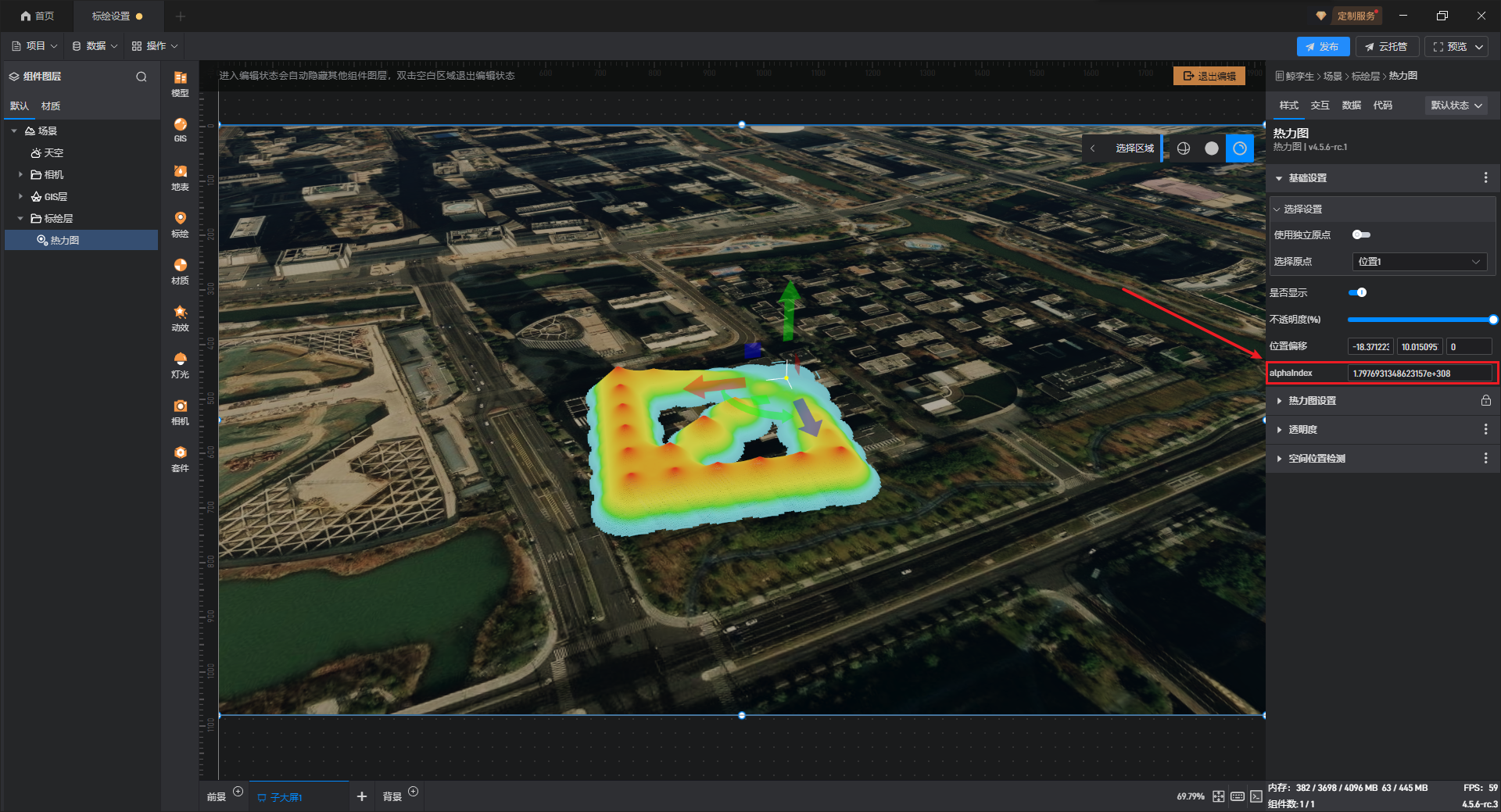The height and width of the screenshot is (812, 1501).
Task: Click the 退出编辑 button
Action: click(x=1209, y=76)
